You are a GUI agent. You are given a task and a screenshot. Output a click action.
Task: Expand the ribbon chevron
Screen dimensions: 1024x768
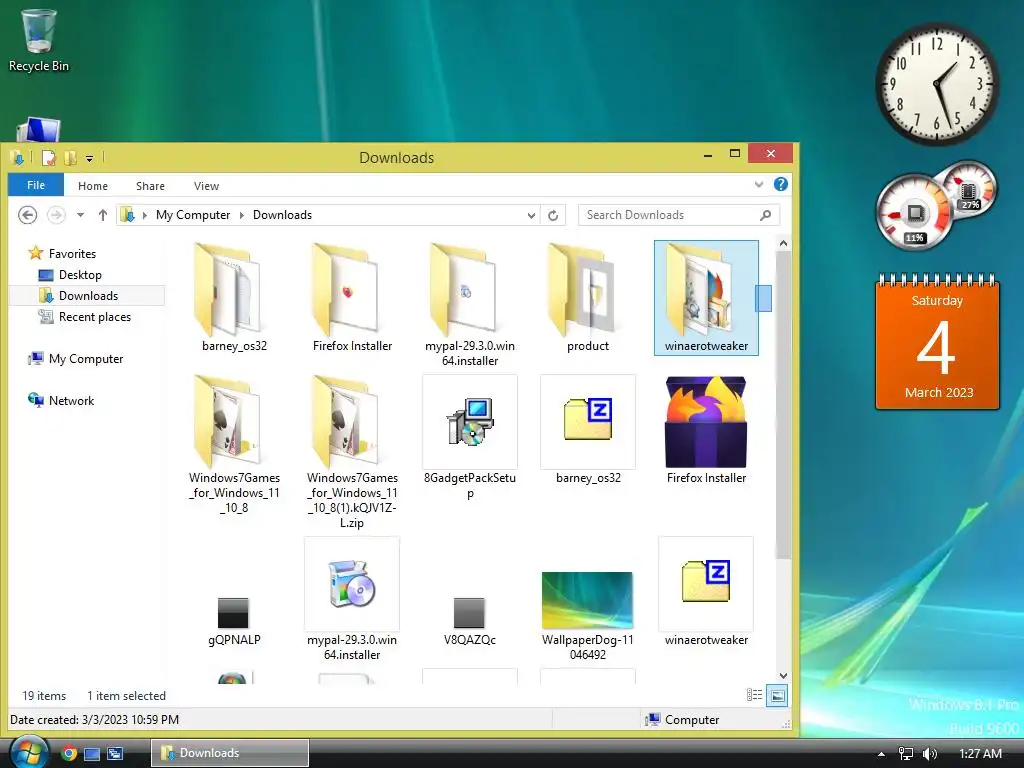pos(759,184)
